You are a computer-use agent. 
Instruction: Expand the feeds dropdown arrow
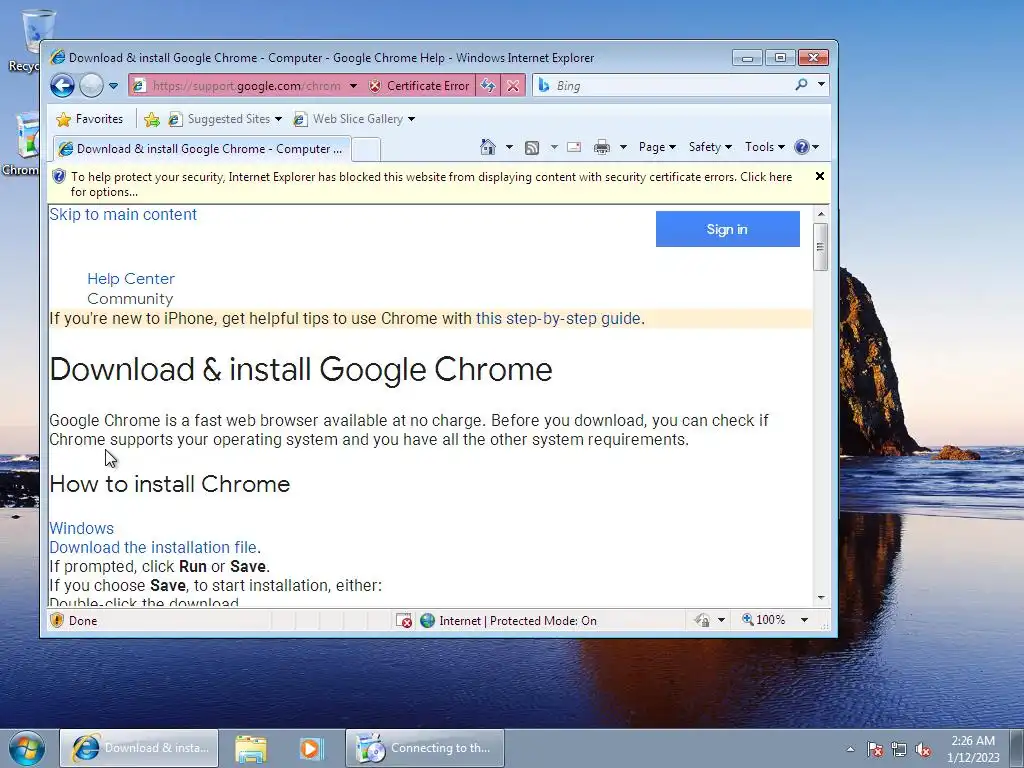tap(554, 147)
